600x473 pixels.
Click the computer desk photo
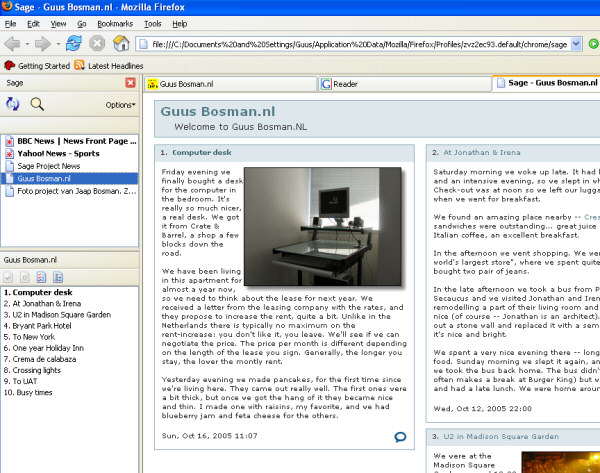click(323, 226)
